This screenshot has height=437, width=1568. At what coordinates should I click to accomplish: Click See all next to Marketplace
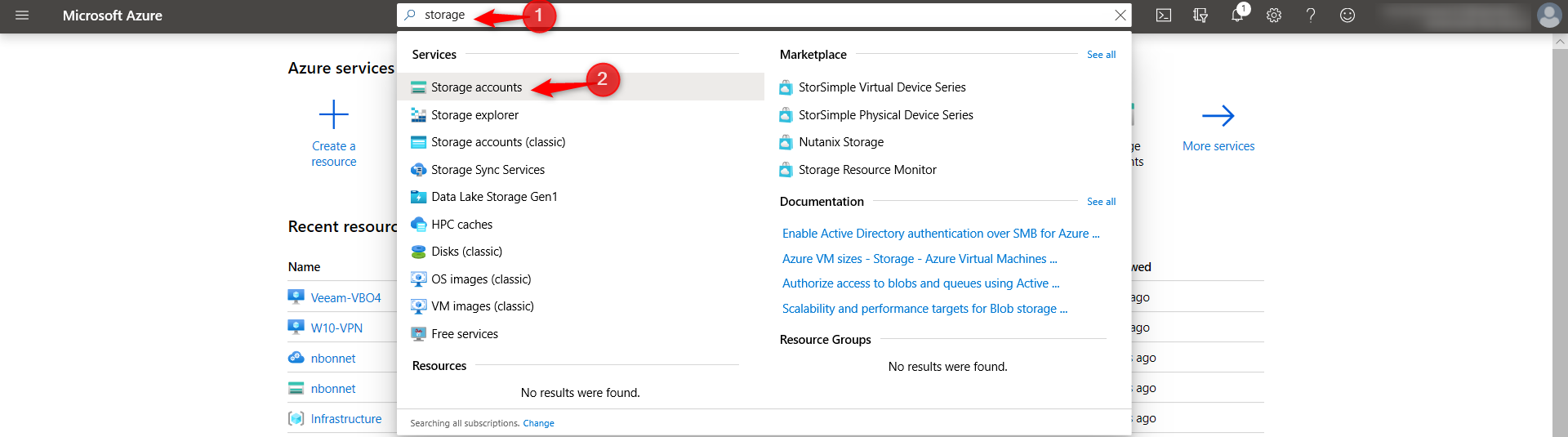[x=1101, y=55]
